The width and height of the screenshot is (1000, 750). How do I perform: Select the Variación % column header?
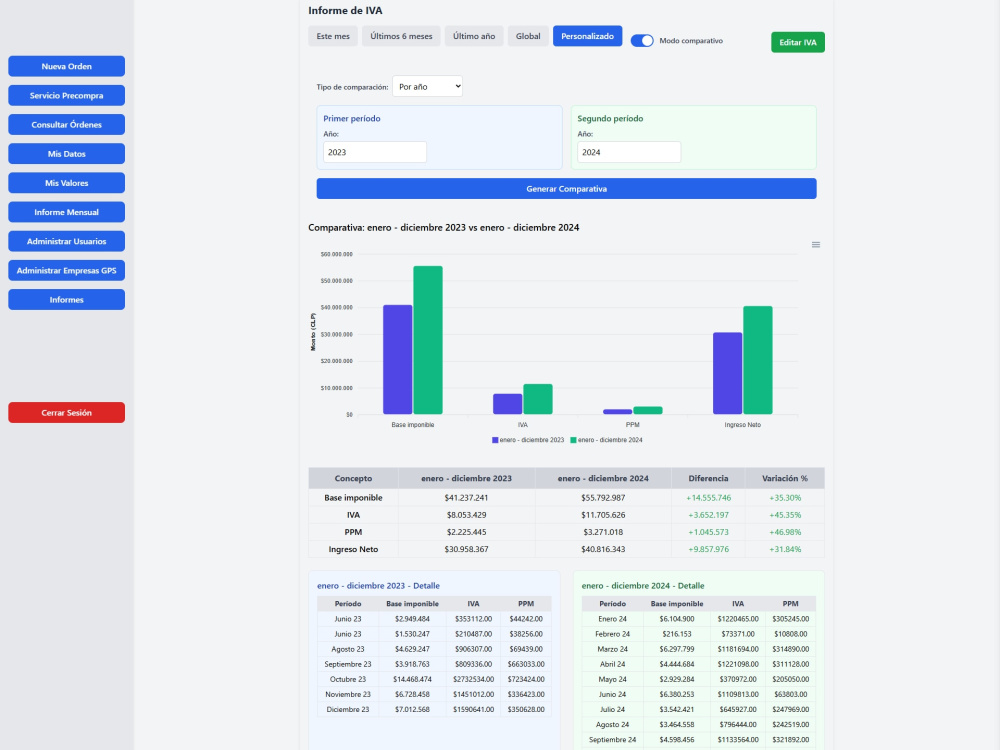[784, 478]
